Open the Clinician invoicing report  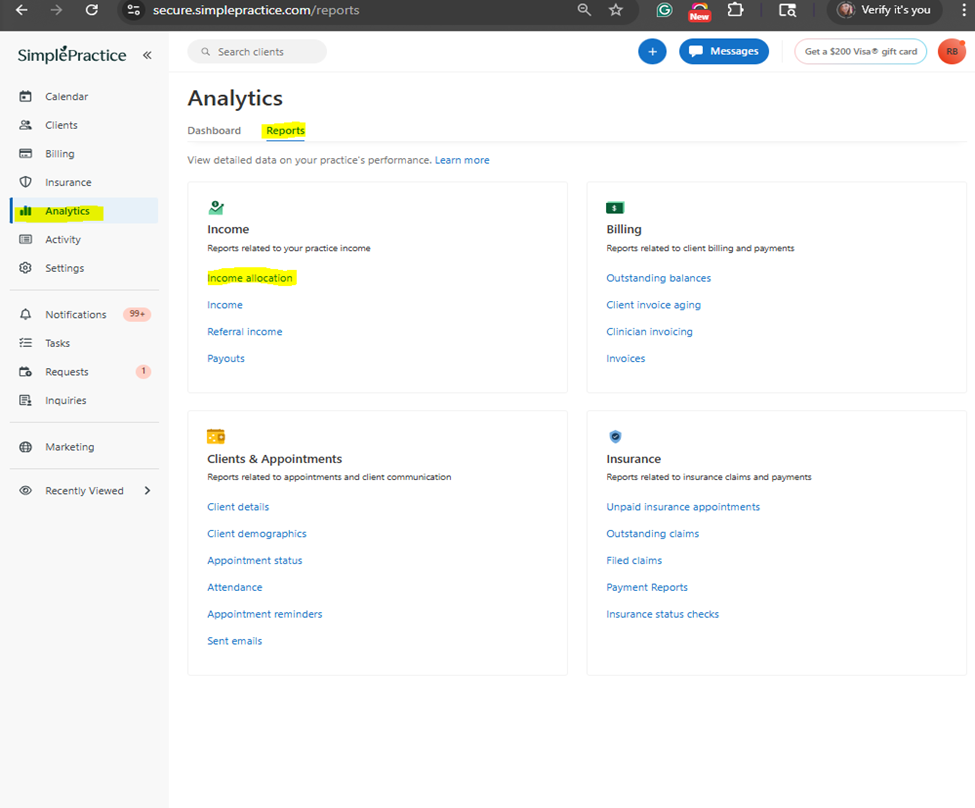pos(649,332)
